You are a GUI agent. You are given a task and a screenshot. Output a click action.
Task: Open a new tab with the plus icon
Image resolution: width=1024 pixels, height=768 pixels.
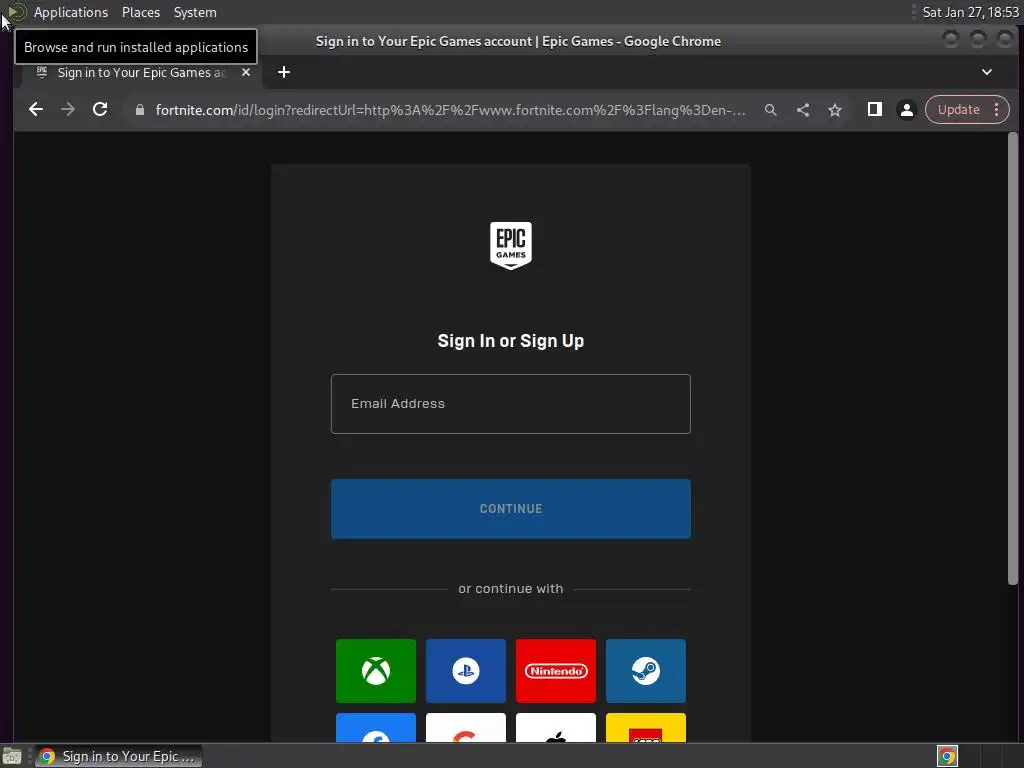283,72
